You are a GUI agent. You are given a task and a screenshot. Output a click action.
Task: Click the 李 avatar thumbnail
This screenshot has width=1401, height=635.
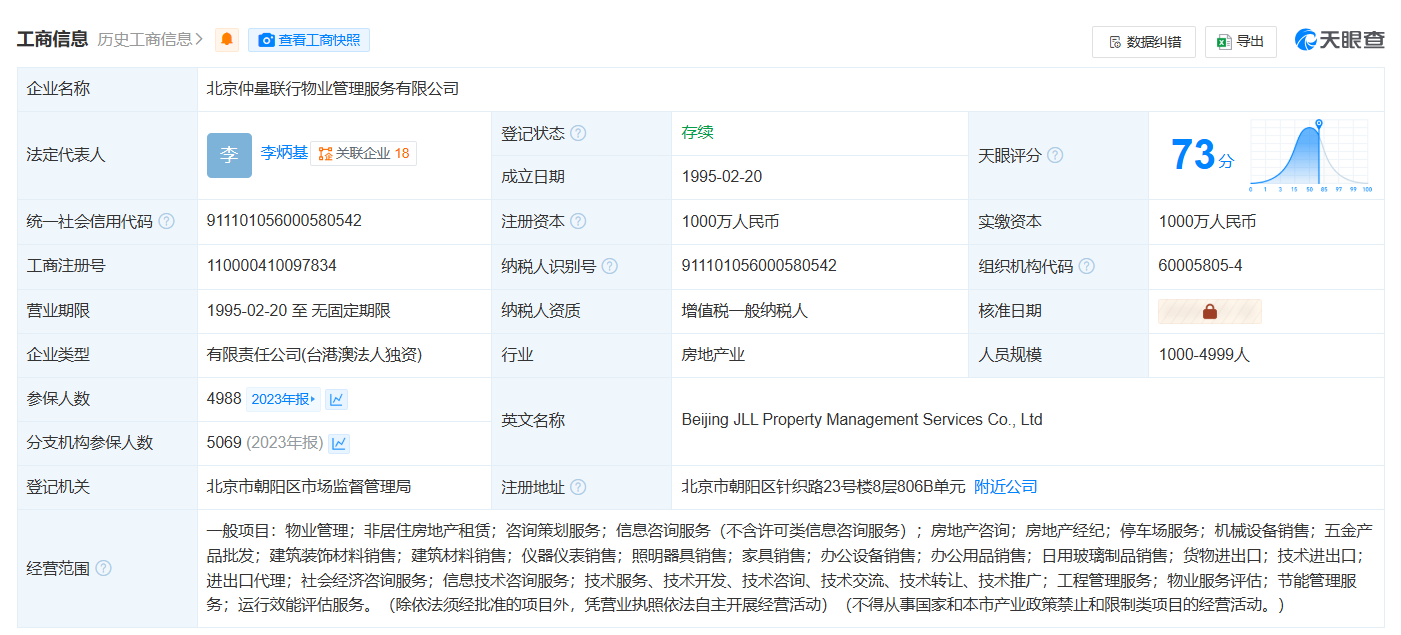[x=229, y=155]
